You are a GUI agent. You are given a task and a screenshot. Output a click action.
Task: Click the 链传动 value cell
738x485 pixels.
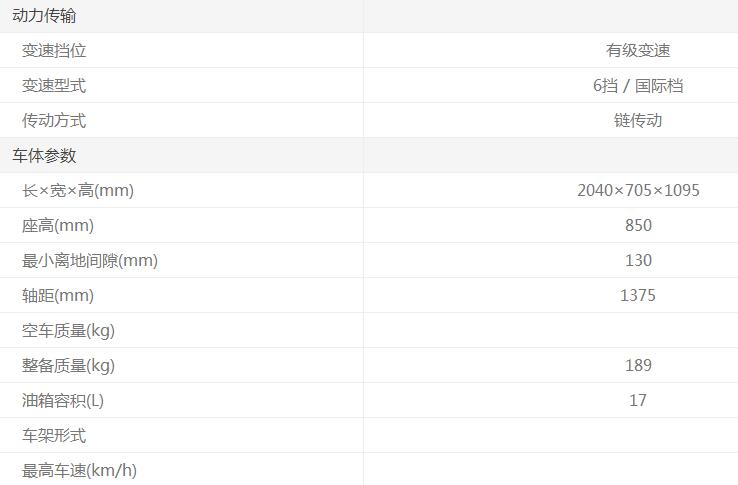coord(638,121)
